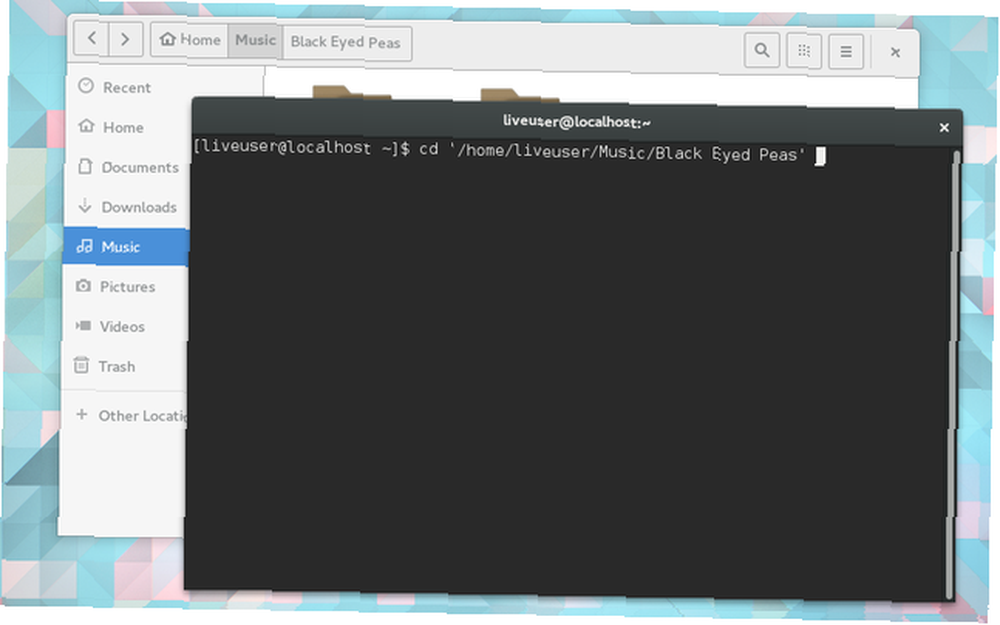
Task: Click the terminal title bar liveuser@localhost
Action: click(577, 121)
